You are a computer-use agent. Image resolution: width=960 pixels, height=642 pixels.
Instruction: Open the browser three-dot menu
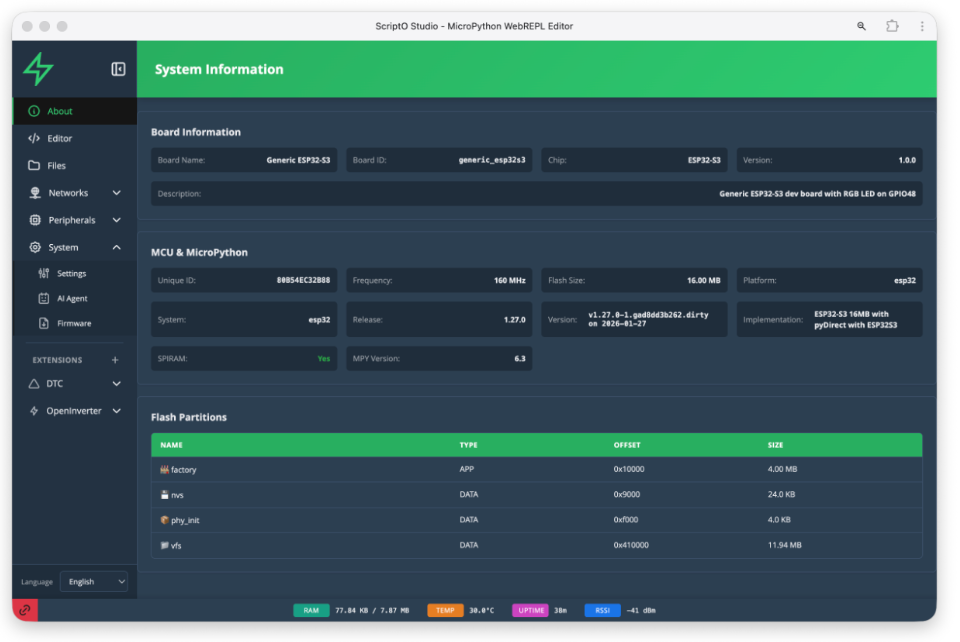click(x=922, y=26)
